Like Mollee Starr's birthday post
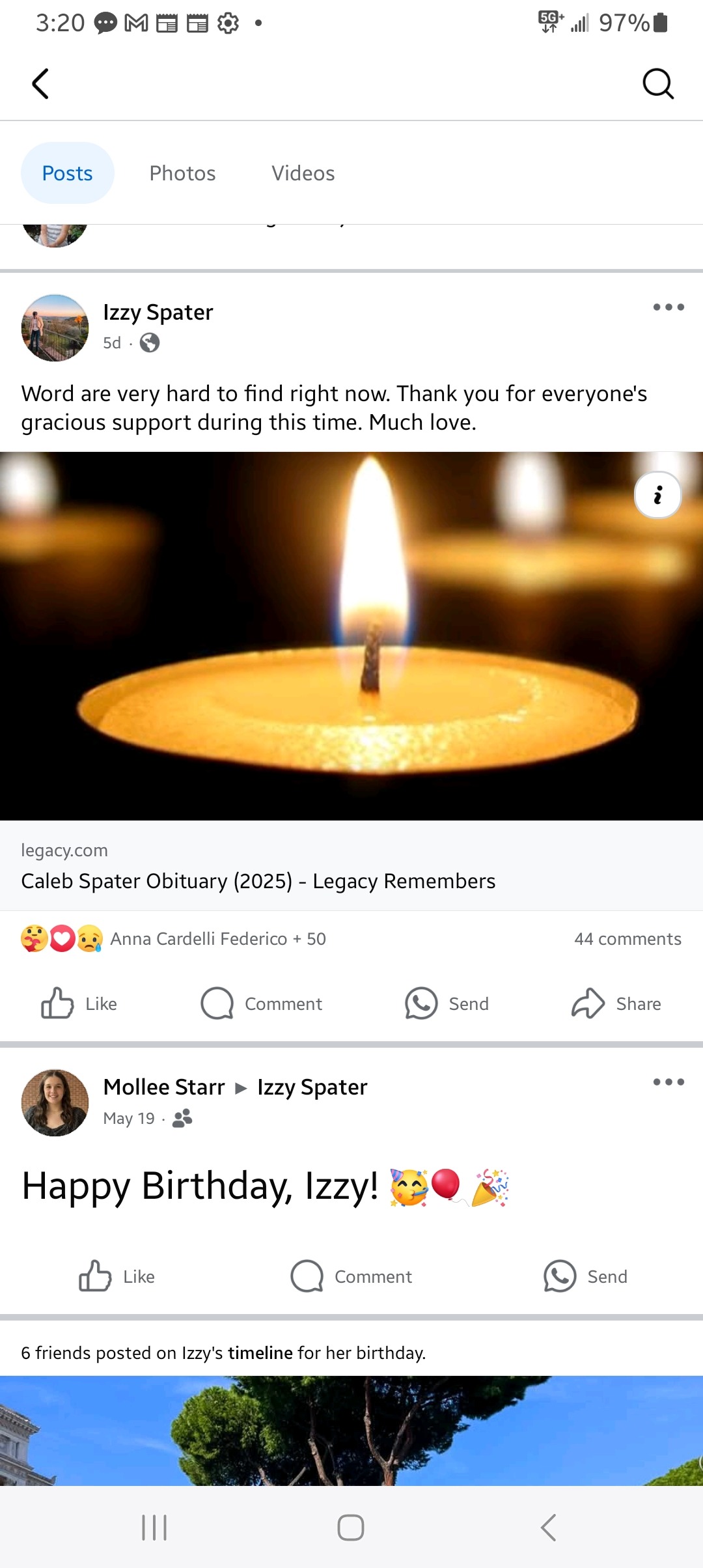This screenshot has height=1568, width=703. point(117,1276)
